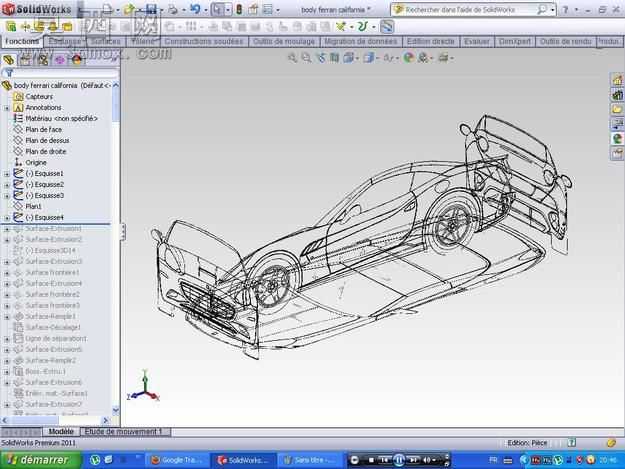Click the Zoom to area icon
The height and width of the screenshot is (469, 625).
pos(306,58)
